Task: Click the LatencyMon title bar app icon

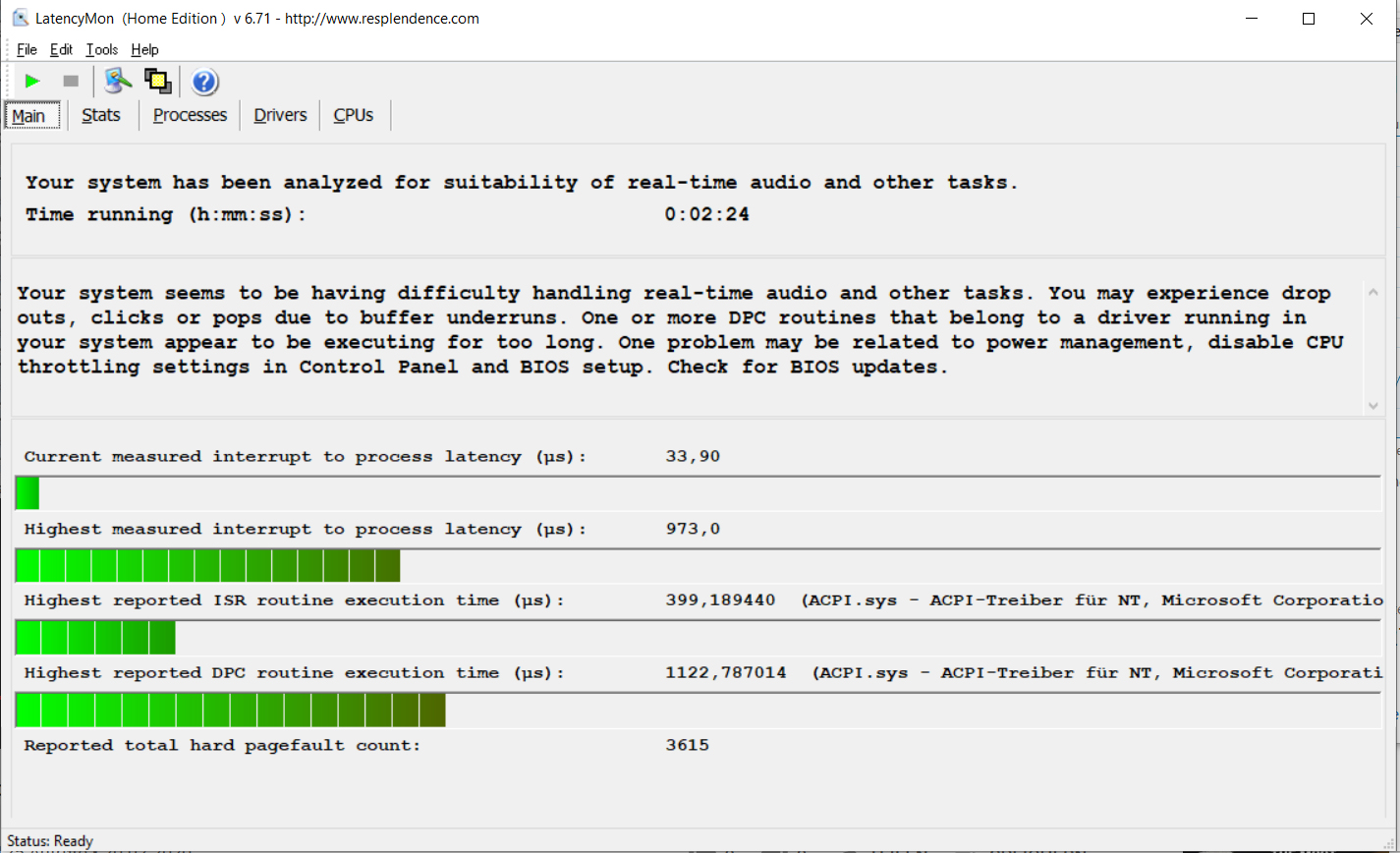Action: (21, 18)
